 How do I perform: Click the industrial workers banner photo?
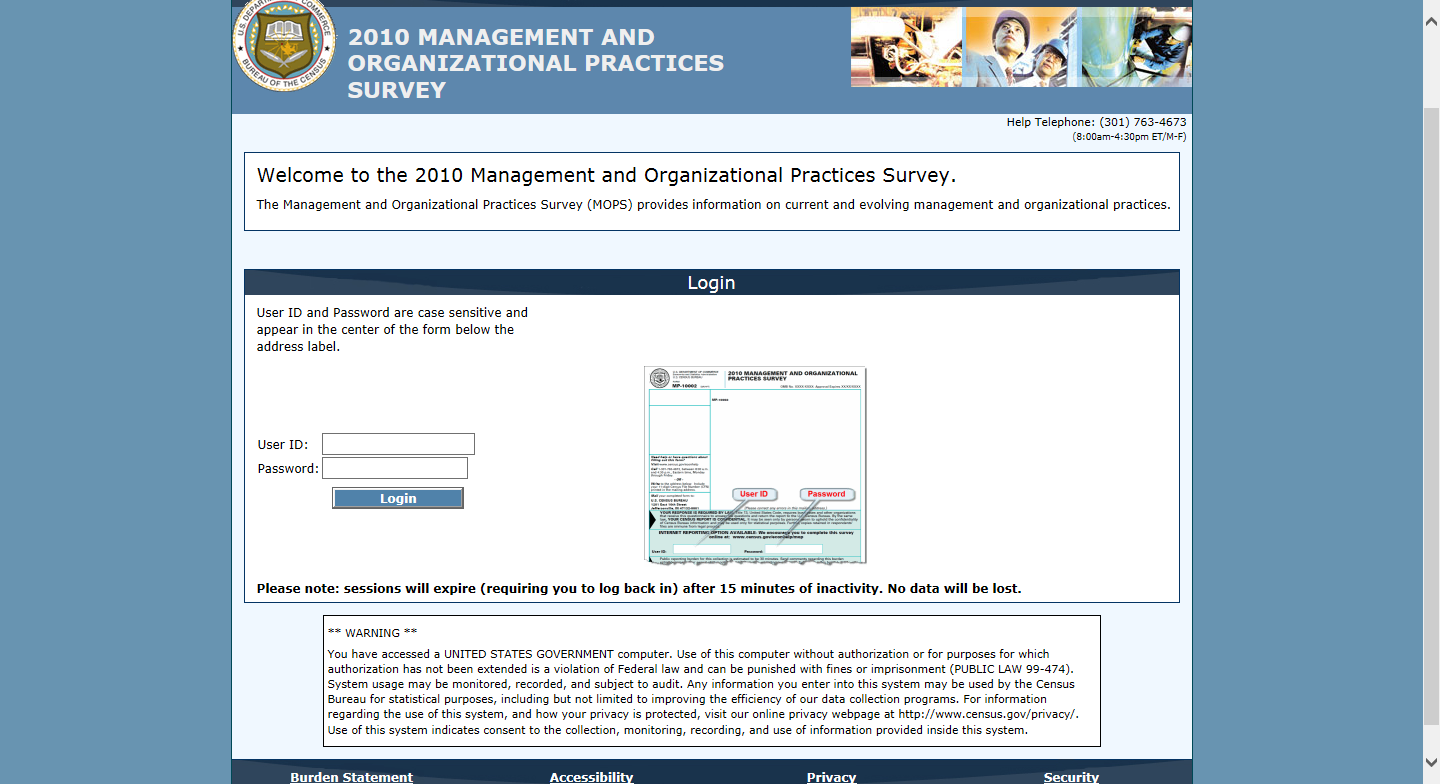1021,47
